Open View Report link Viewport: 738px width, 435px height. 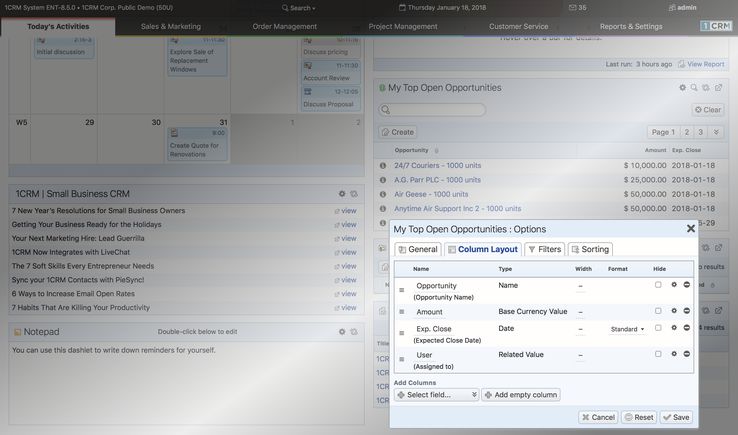701,64
